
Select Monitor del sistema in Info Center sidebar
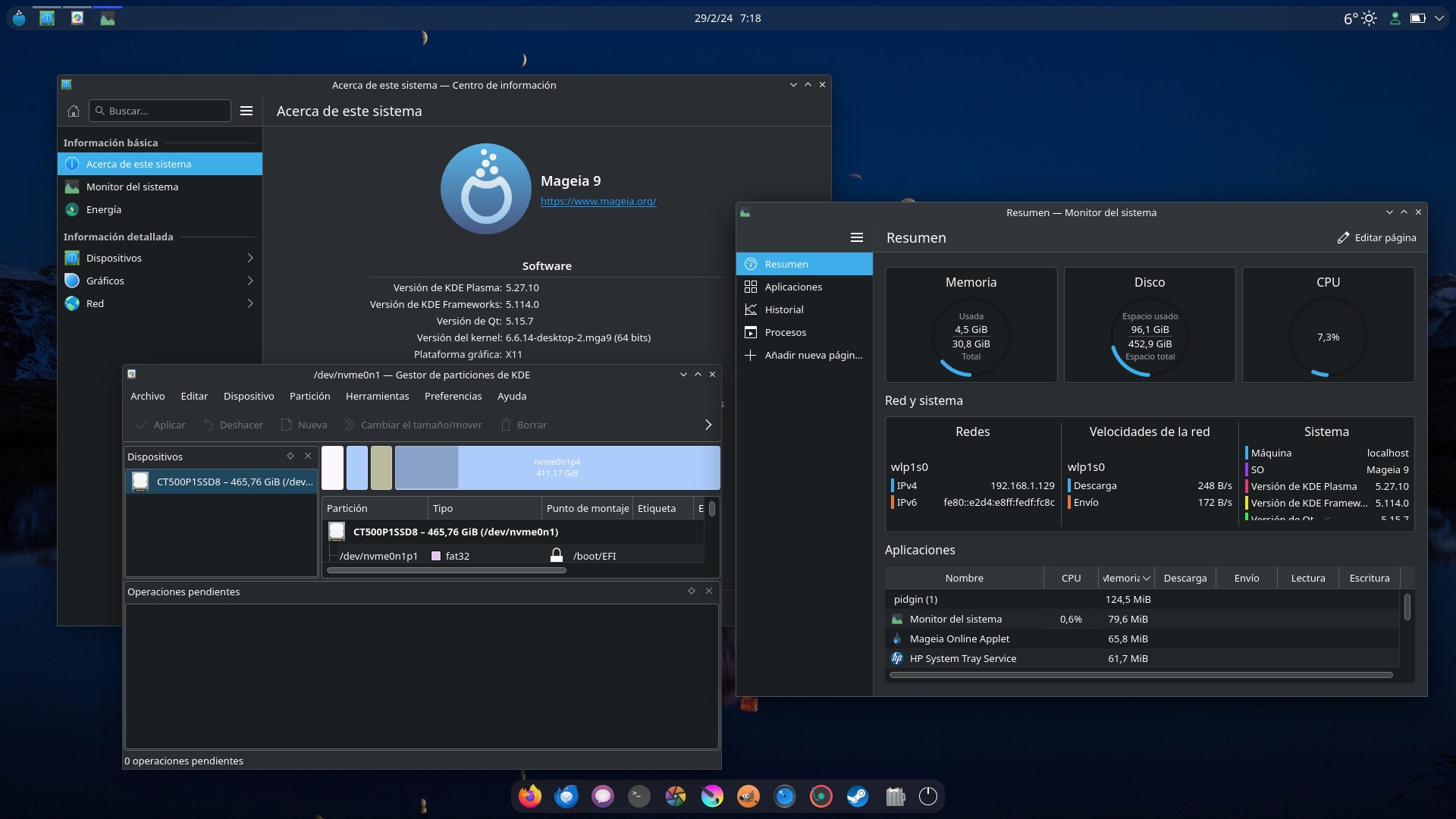[160, 187]
